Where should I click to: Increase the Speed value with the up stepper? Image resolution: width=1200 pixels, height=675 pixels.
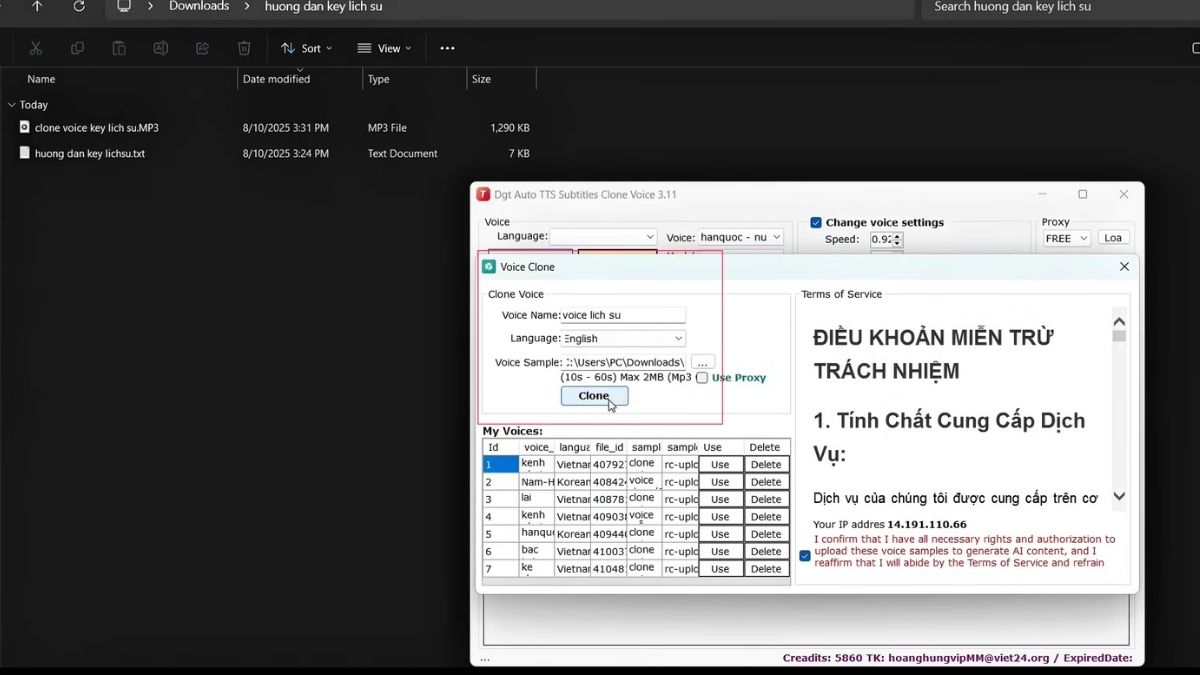tap(898, 235)
